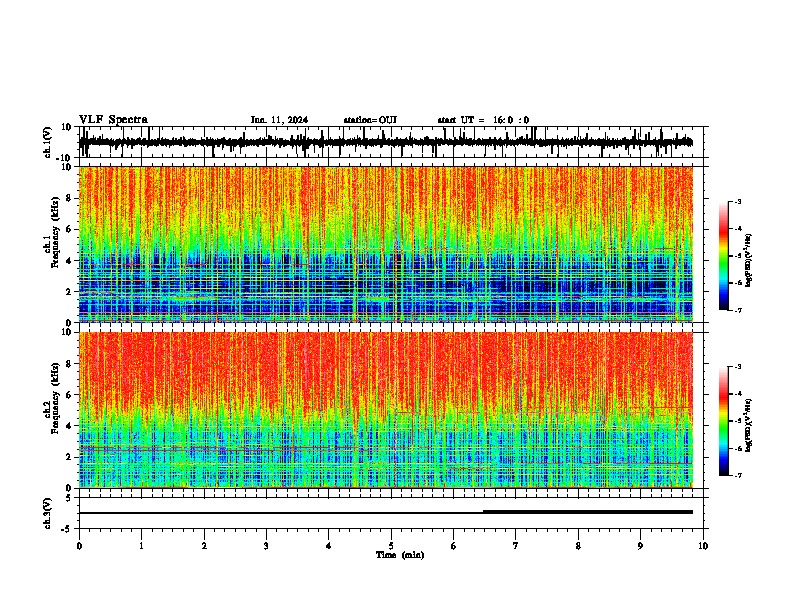Viewport: 792px width, 612px height.
Task: Click time axis tick label "3"
Action: pos(266,546)
